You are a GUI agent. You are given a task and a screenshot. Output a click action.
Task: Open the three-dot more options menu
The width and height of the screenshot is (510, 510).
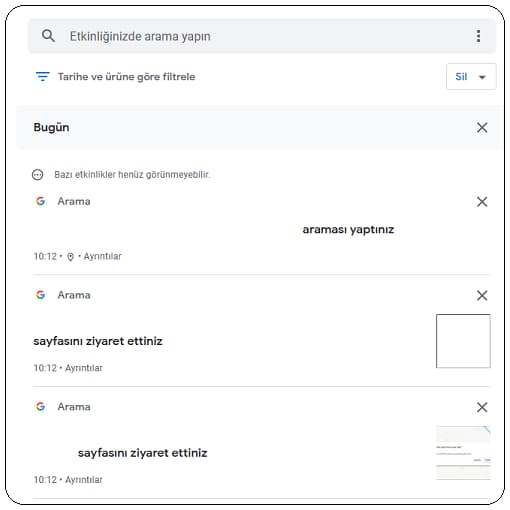pos(478,36)
